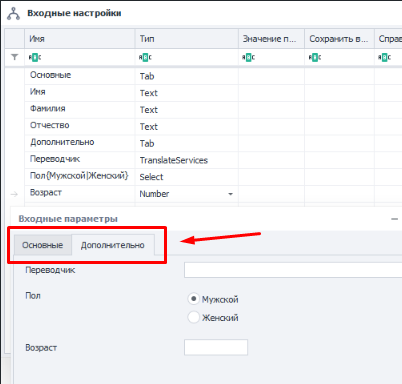Image resolution: width=402 pixels, height=384 pixels.
Task: Click the Text type cell in Отчество row
Action: [x=187, y=126]
